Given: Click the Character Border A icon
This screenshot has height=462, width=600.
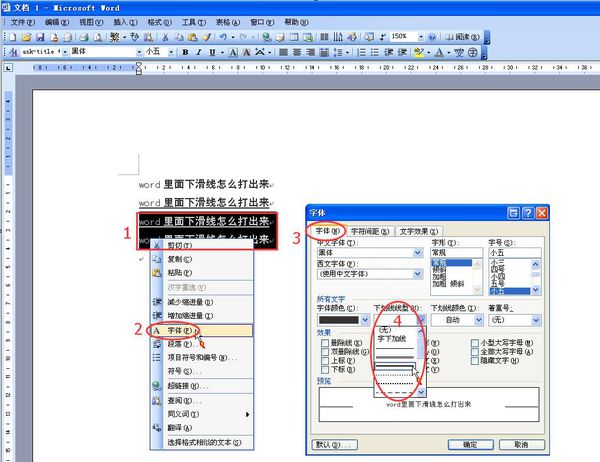Looking at the screenshot, I should click(x=233, y=52).
